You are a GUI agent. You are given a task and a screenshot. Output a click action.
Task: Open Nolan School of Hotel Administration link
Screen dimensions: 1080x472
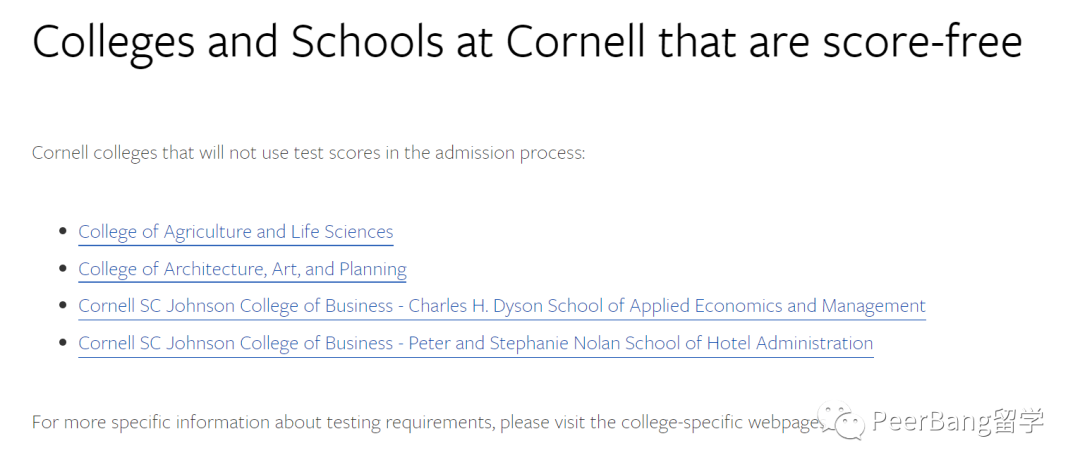[476, 344]
